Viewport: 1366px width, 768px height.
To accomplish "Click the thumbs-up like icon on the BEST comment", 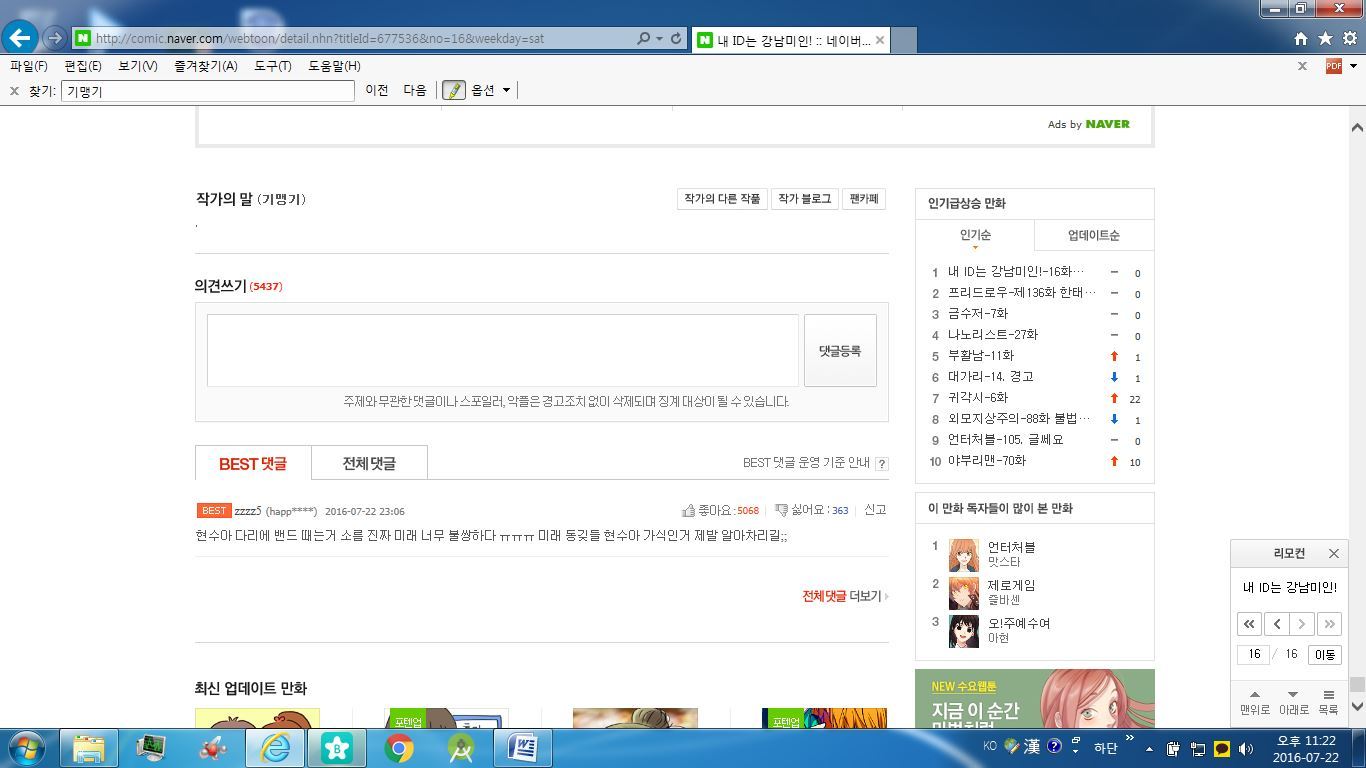I will tap(688, 510).
